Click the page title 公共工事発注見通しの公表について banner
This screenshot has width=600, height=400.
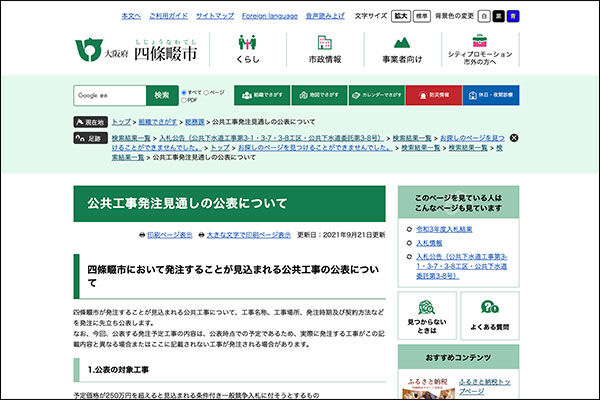(x=229, y=204)
